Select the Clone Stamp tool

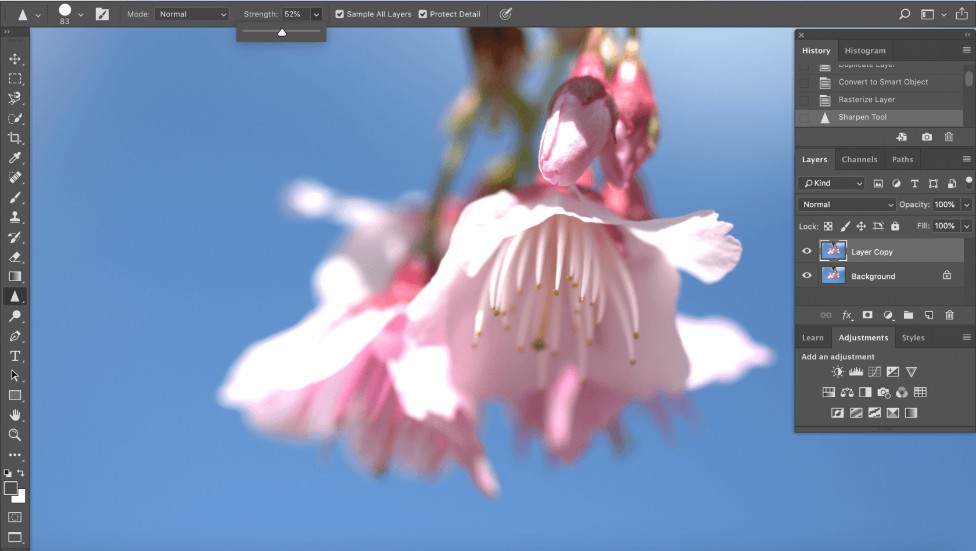click(x=15, y=217)
